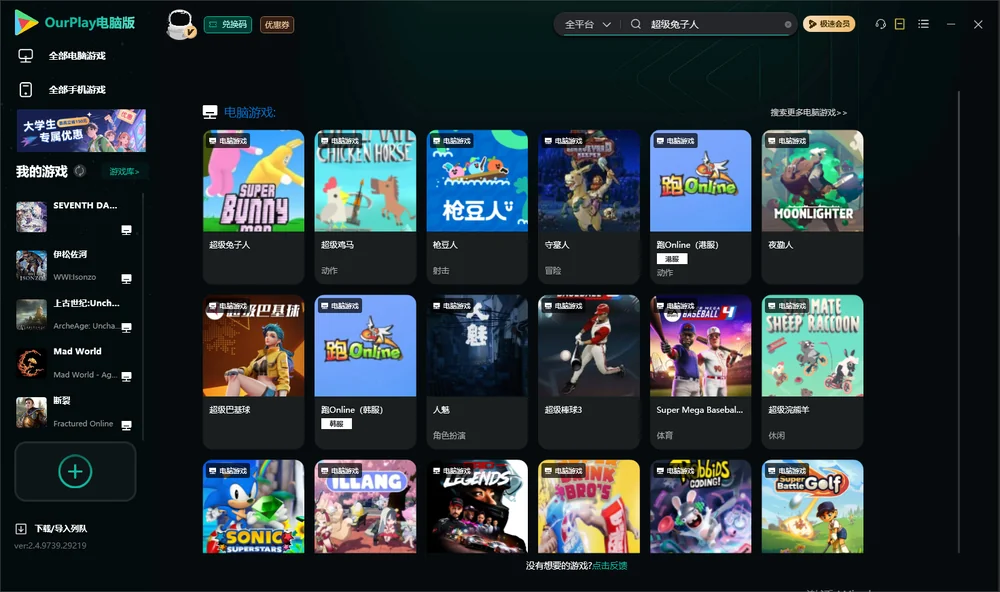This screenshot has height=592, width=1000.
Task: Open Super Mega Baseball game card
Action: pyautogui.click(x=701, y=372)
